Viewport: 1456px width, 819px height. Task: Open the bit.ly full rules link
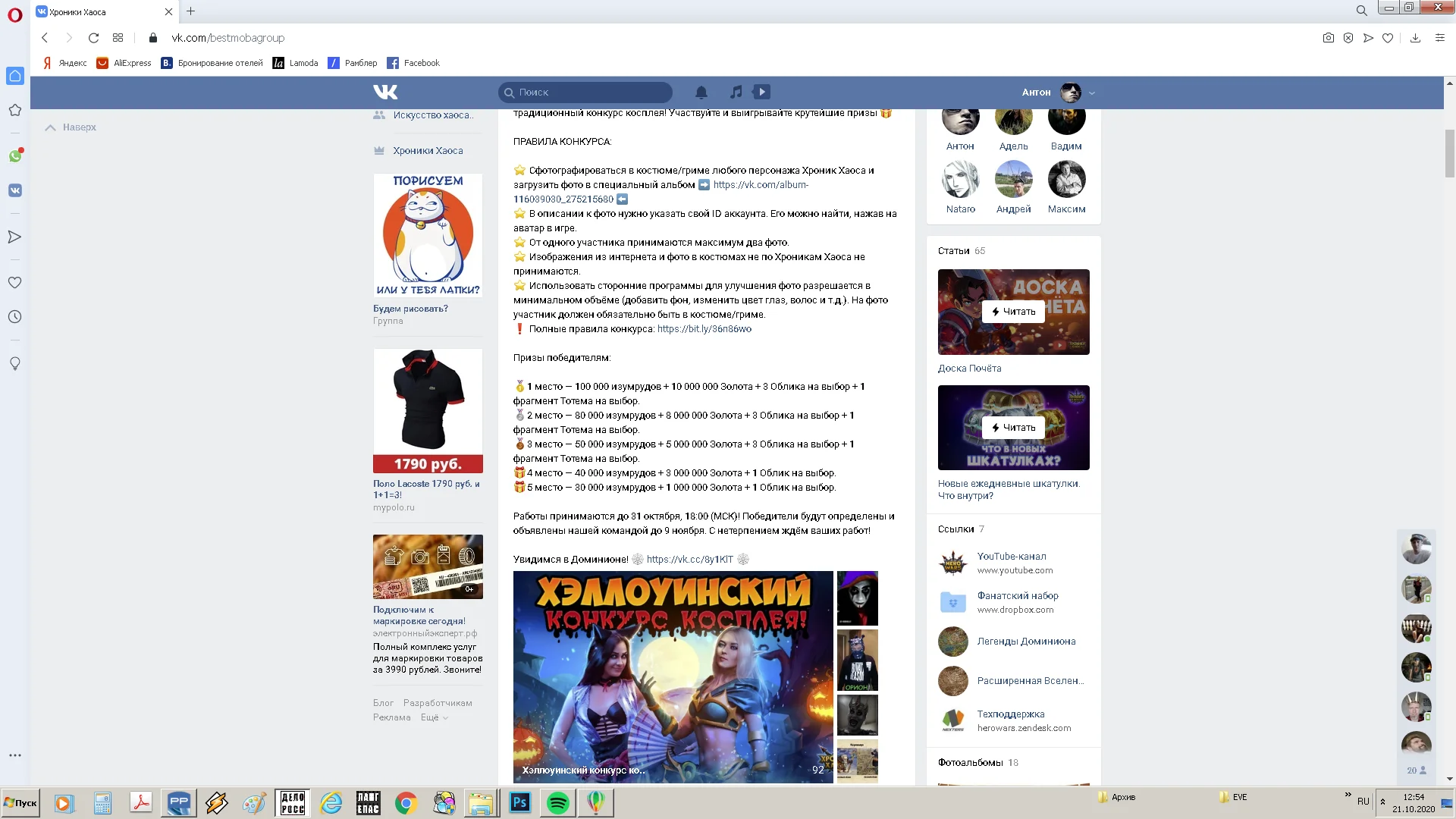704,329
